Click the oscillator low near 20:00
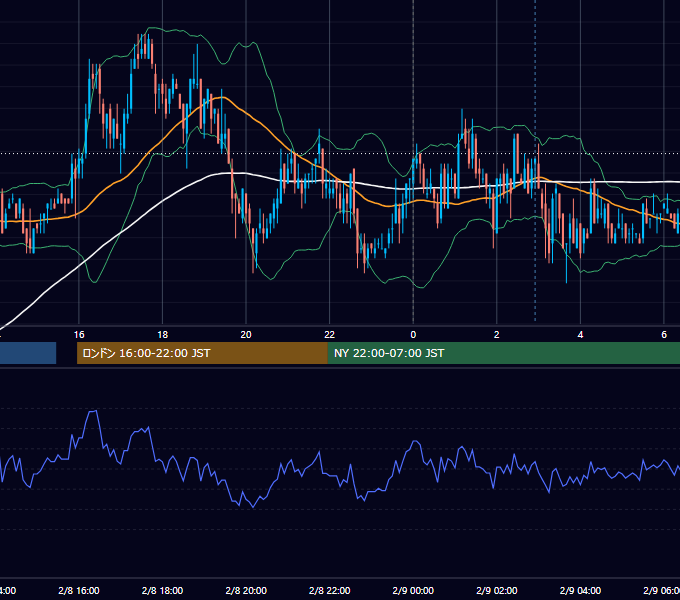Screen dimensions: 680x600 (253, 506)
